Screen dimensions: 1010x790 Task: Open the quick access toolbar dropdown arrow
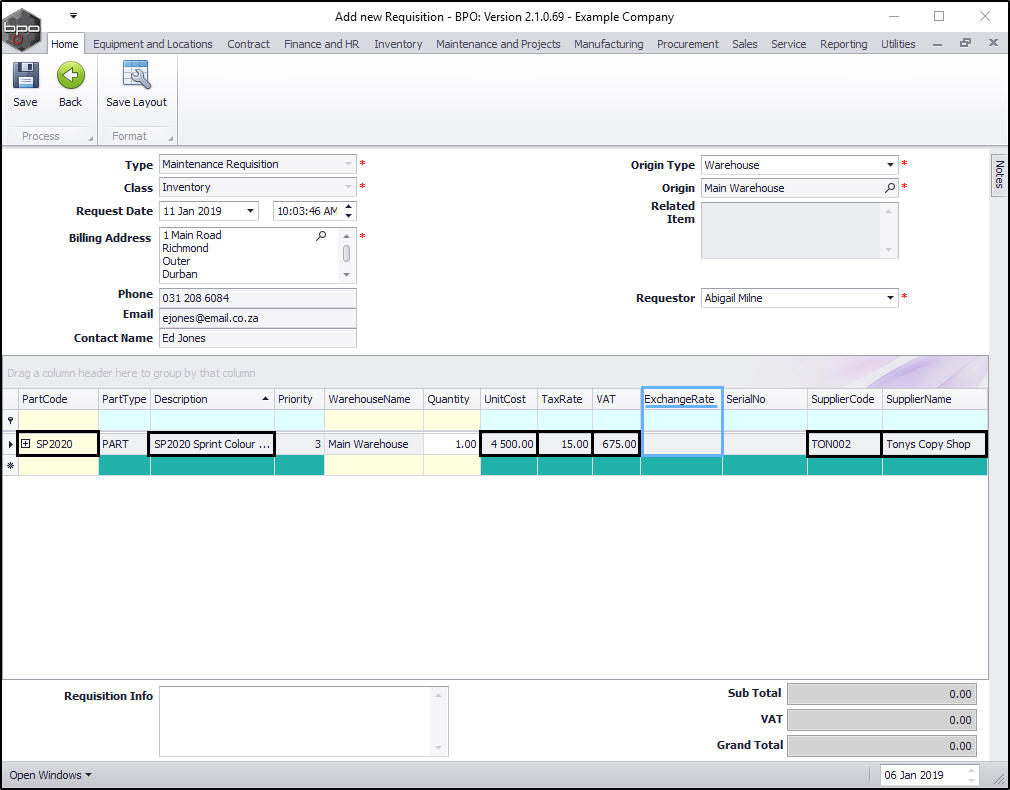pos(73,15)
